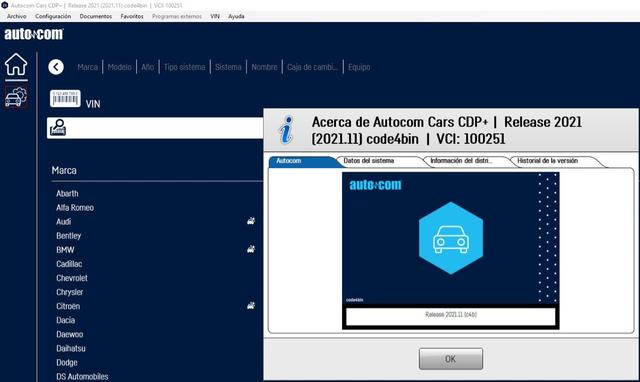Viewport: 640px width, 382px height.
Task: Choose Daewoo from the brand list
Action: (x=70, y=334)
